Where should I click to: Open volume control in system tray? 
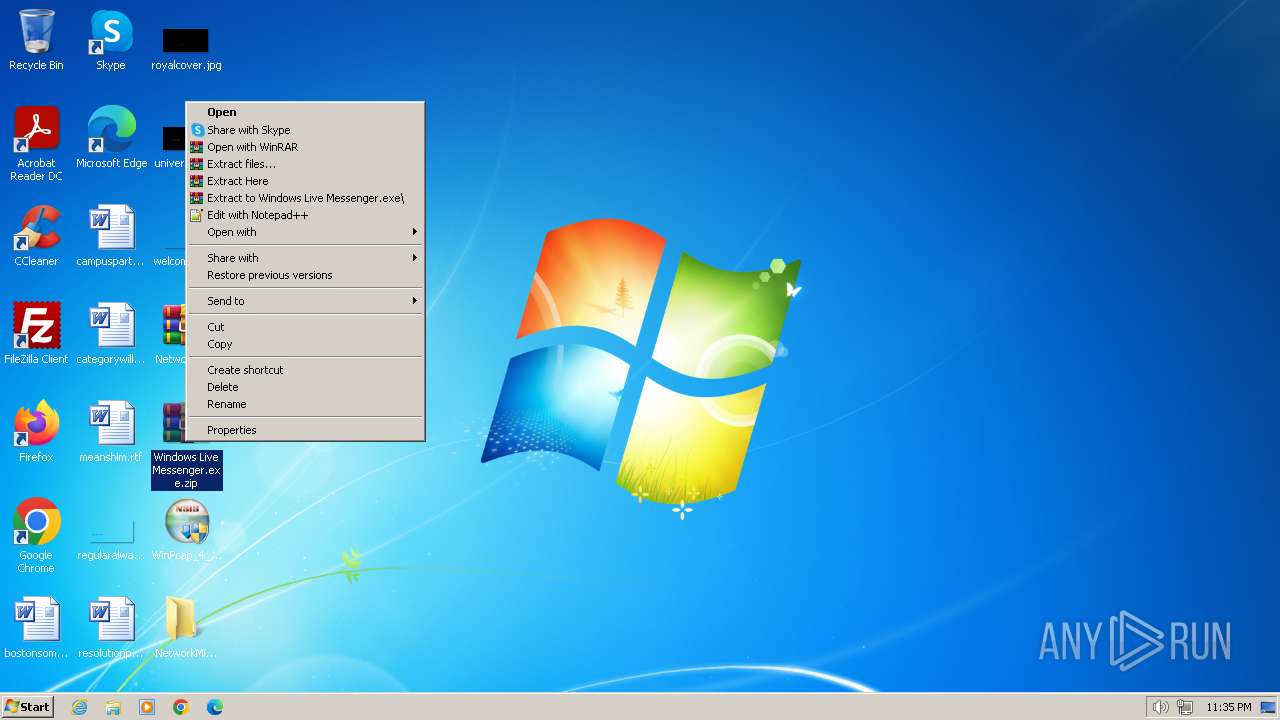coord(1160,707)
